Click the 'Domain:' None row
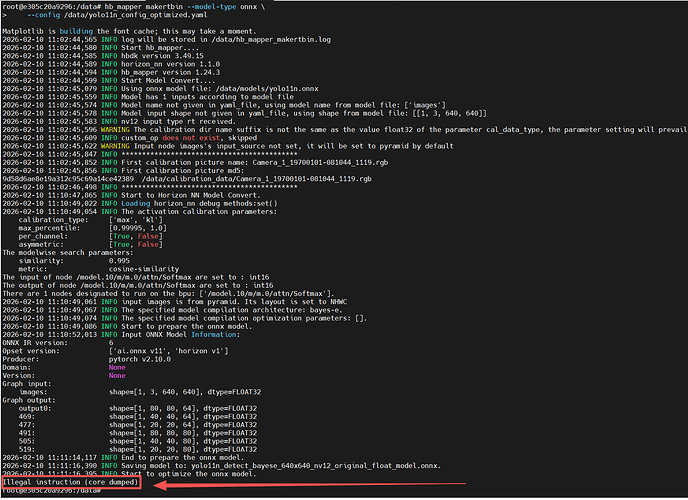Image resolution: width=688 pixels, height=500 pixels. [64, 367]
